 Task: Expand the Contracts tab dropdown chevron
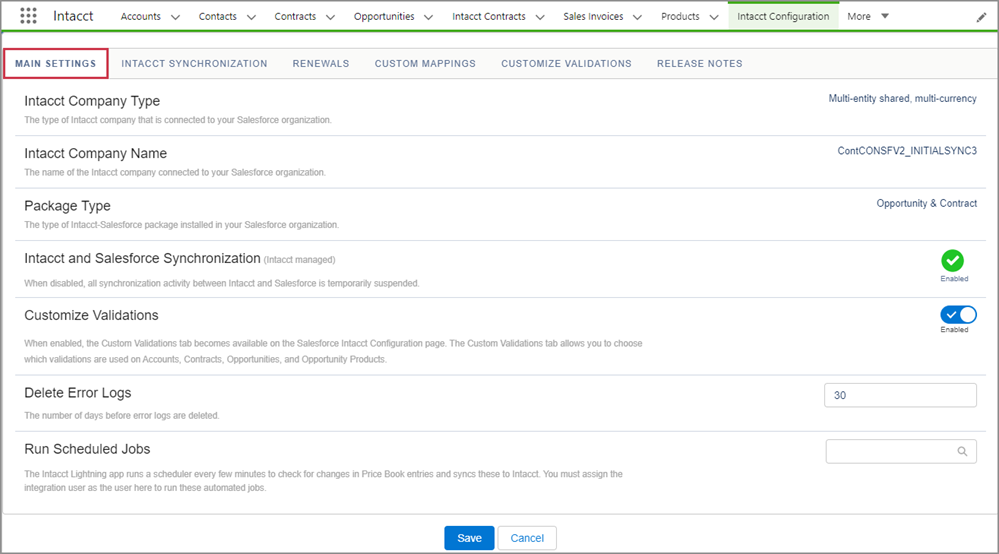click(x=330, y=17)
